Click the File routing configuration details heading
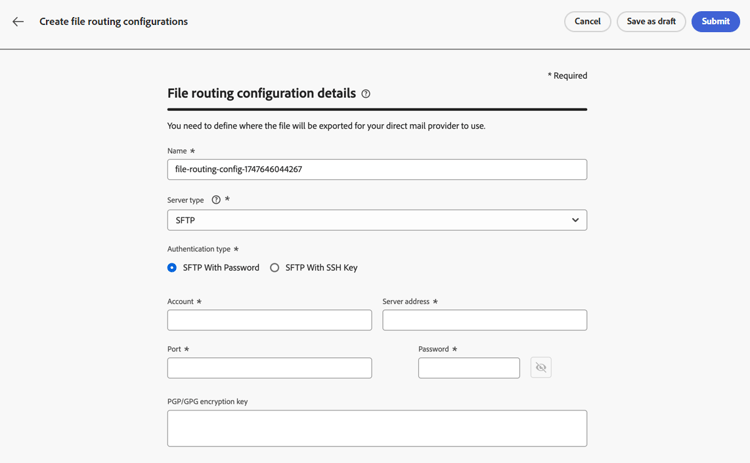This screenshot has height=463, width=750. [261, 93]
